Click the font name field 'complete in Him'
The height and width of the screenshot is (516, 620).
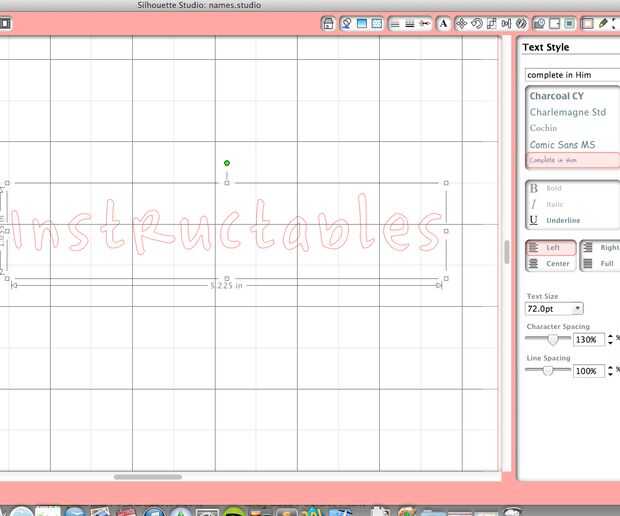pos(573,75)
